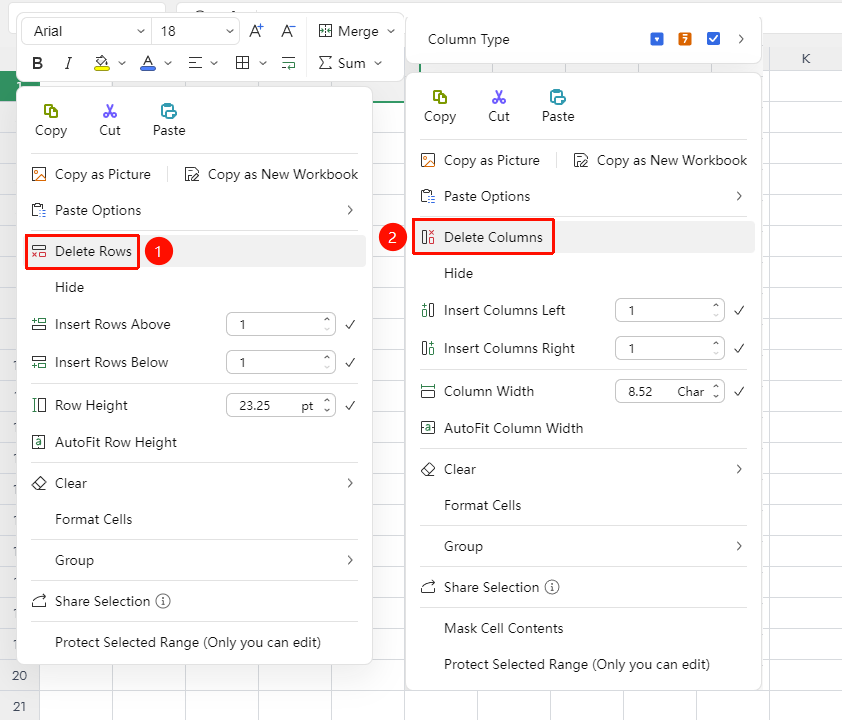Click Mask Cell Contents option
842x720 pixels.
503,628
